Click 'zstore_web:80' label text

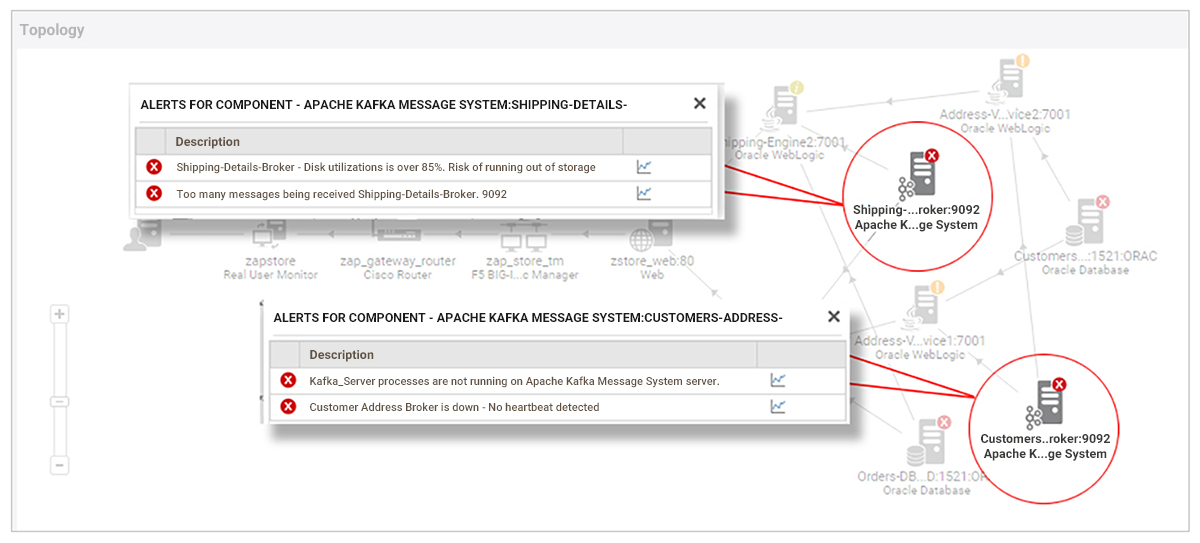click(x=652, y=261)
